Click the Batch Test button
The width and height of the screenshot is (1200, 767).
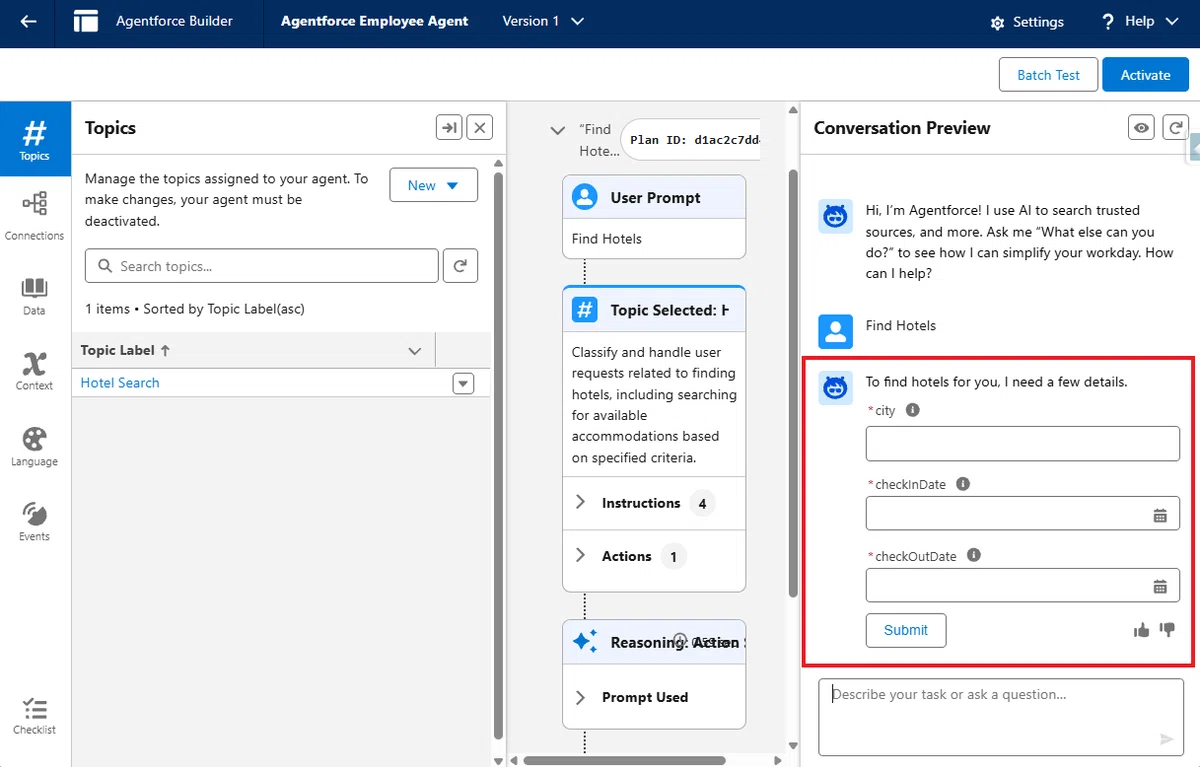(1048, 75)
